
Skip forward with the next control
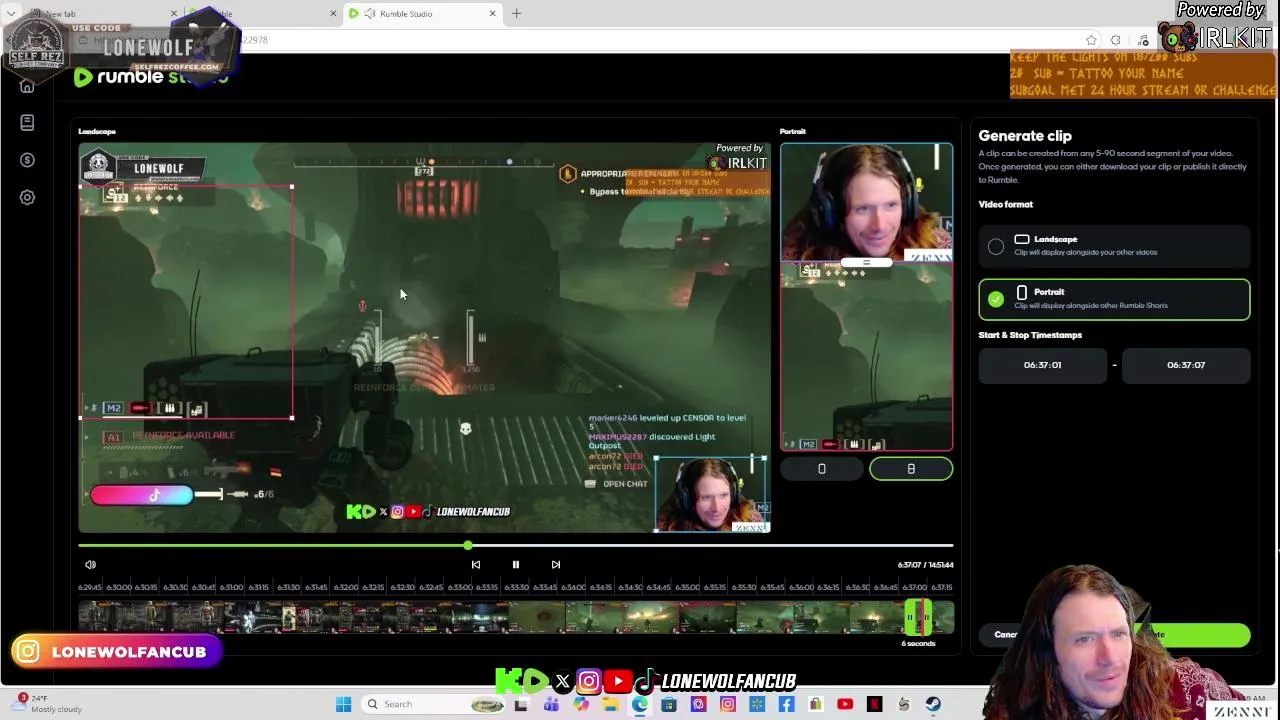pyautogui.click(x=556, y=565)
